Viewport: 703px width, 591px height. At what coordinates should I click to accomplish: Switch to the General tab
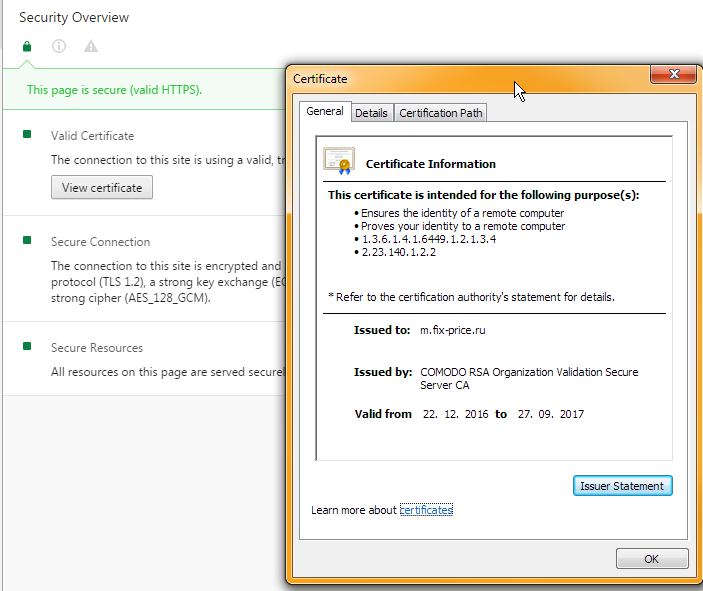[x=325, y=111]
